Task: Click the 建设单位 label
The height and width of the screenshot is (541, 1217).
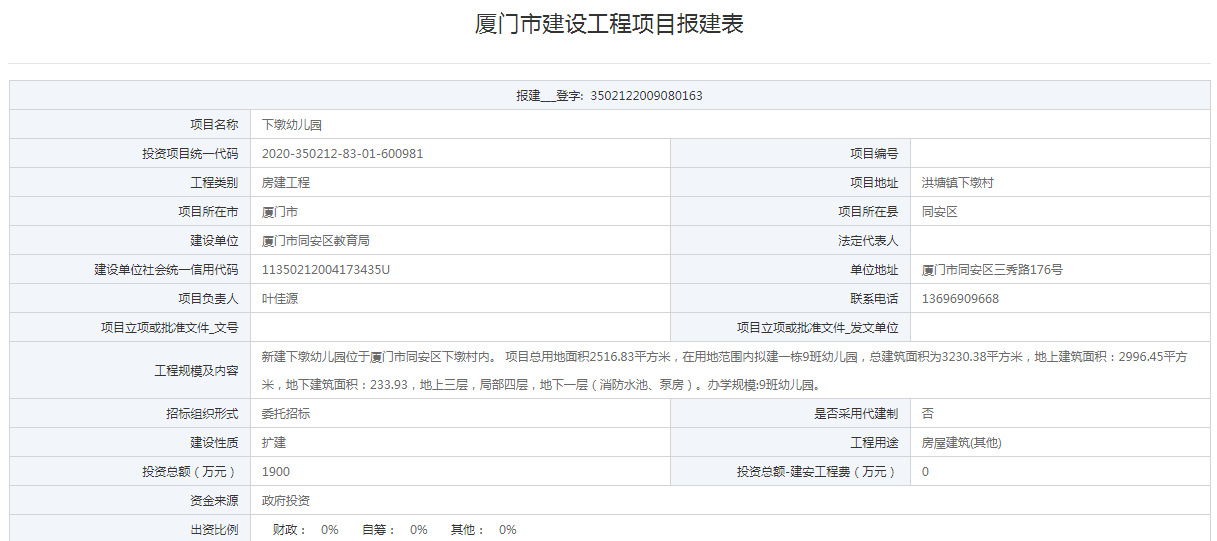Action: click(214, 241)
